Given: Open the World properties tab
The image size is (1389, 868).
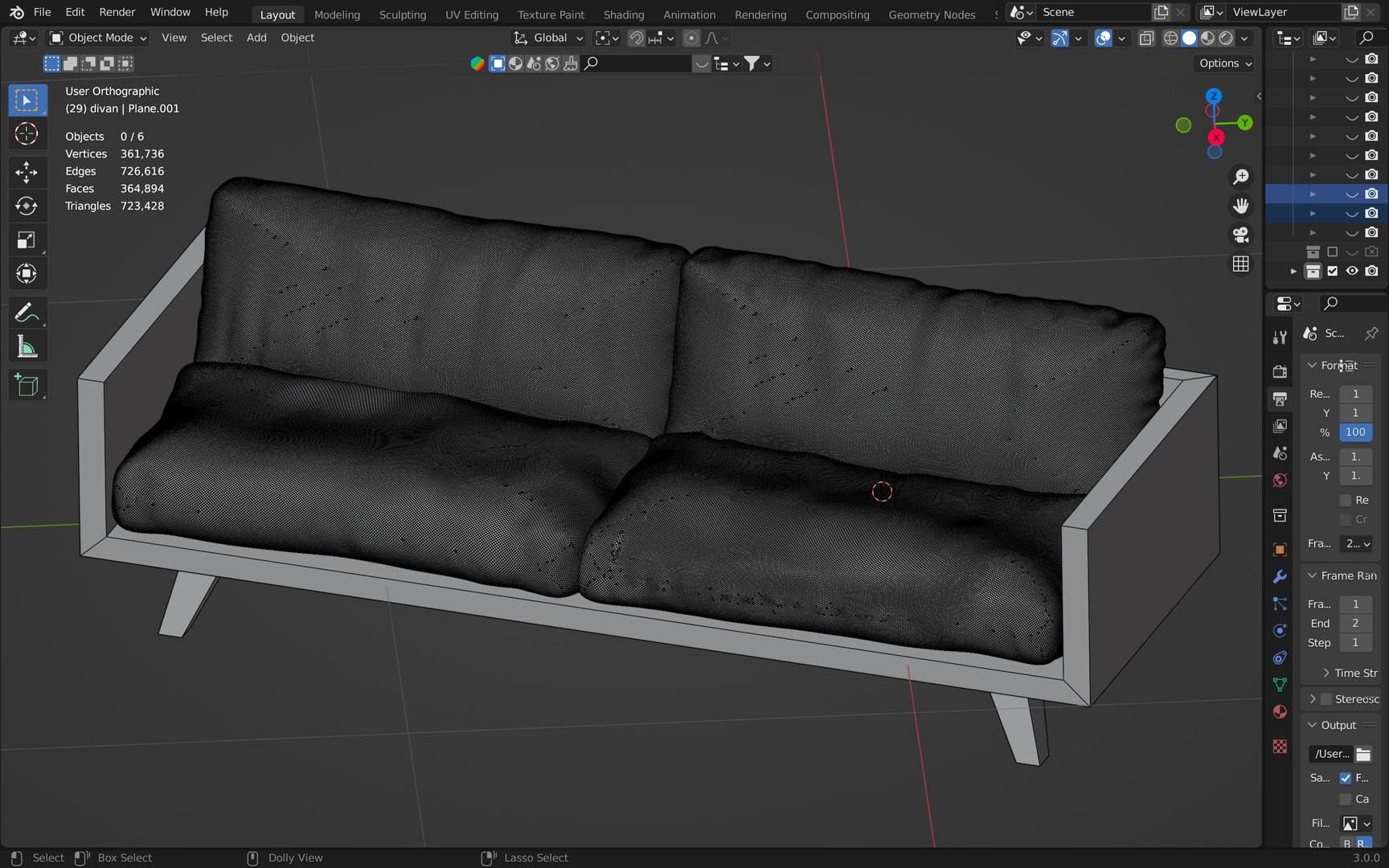Looking at the screenshot, I should pyautogui.click(x=1280, y=481).
